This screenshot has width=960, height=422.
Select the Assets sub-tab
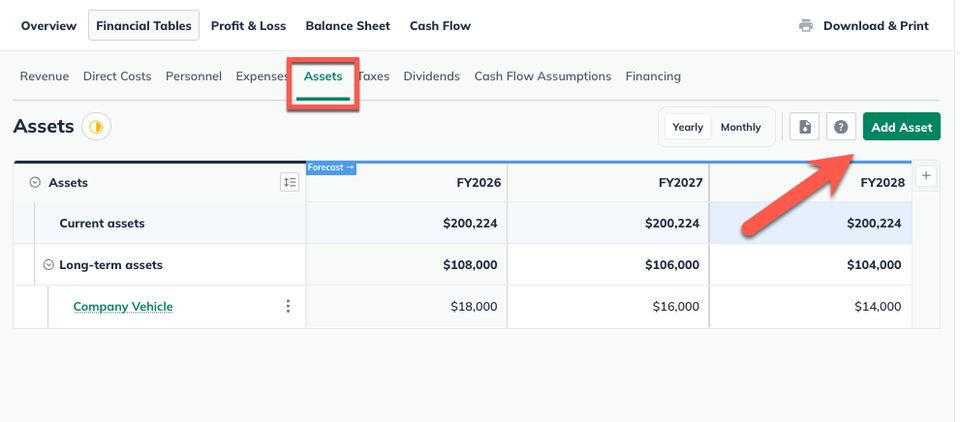click(323, 77)
